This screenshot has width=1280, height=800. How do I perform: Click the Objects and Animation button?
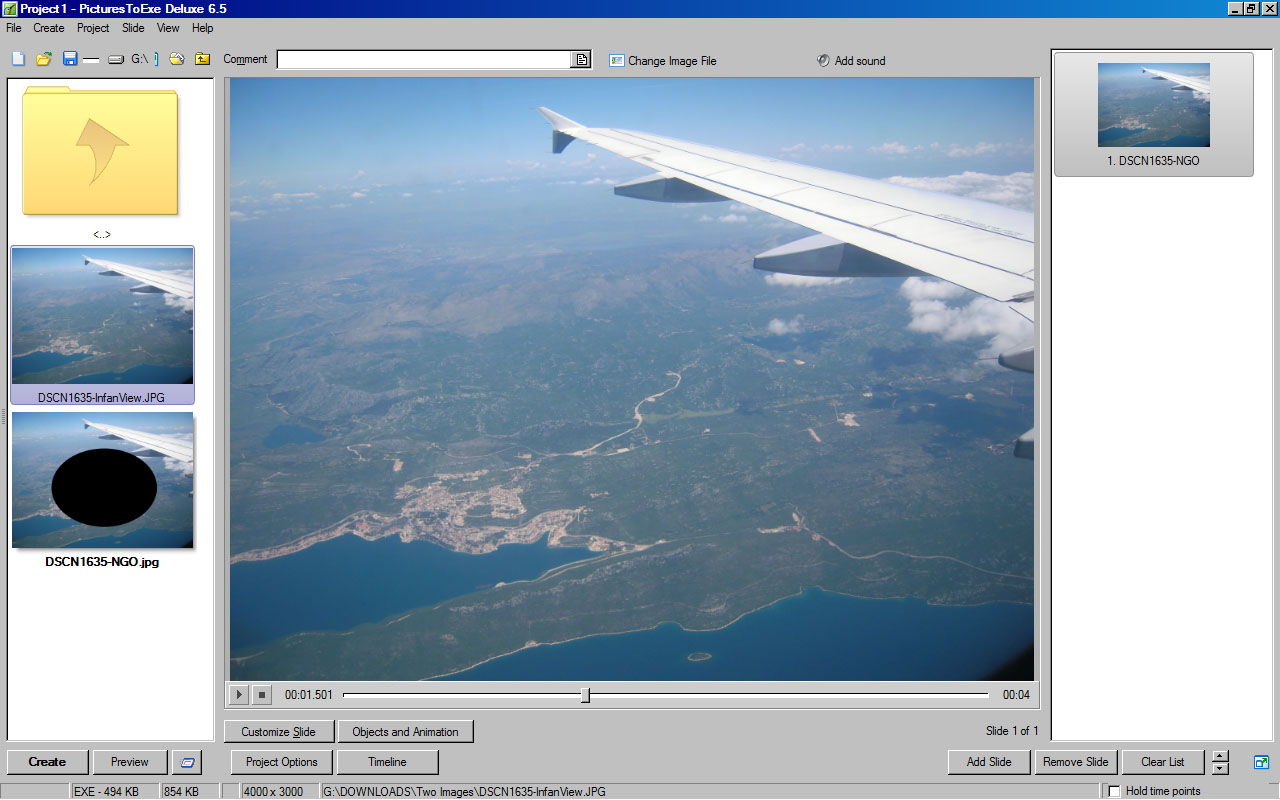click(x=405, y=732)
